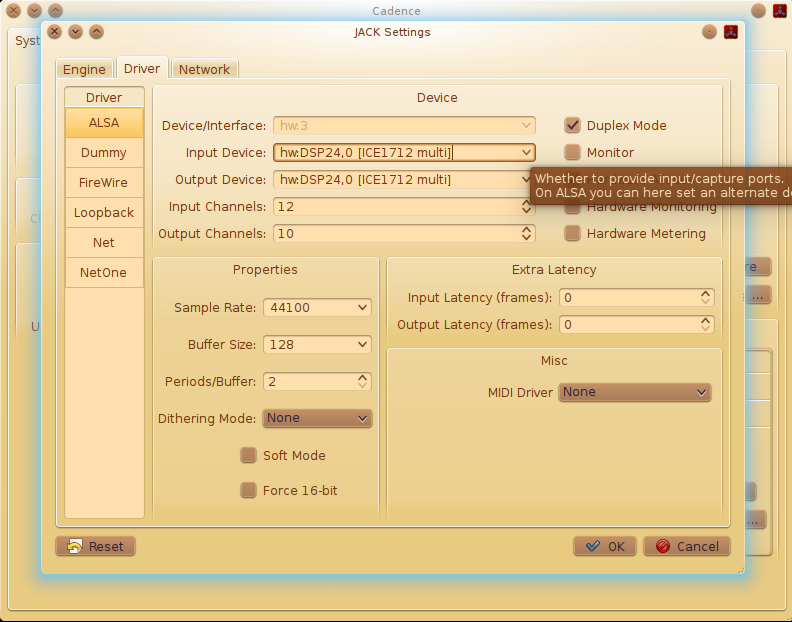Click the round titlebar button in JACK Settings

click(709, 32)
